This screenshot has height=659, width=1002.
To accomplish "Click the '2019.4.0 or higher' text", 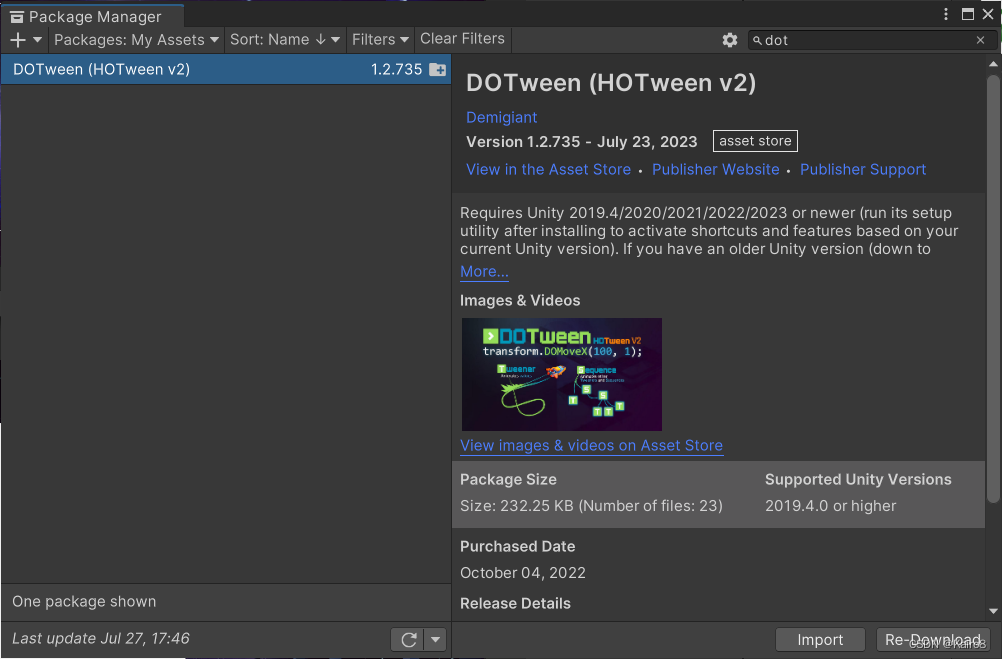I will tap(831, 506).
